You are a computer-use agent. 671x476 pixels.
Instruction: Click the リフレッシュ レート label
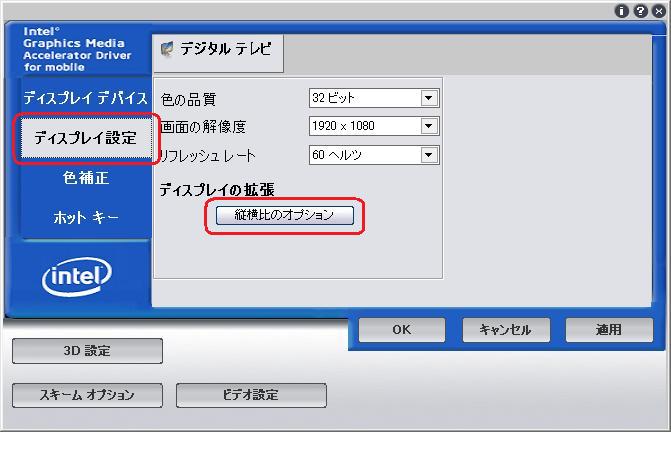coord(207,155)
